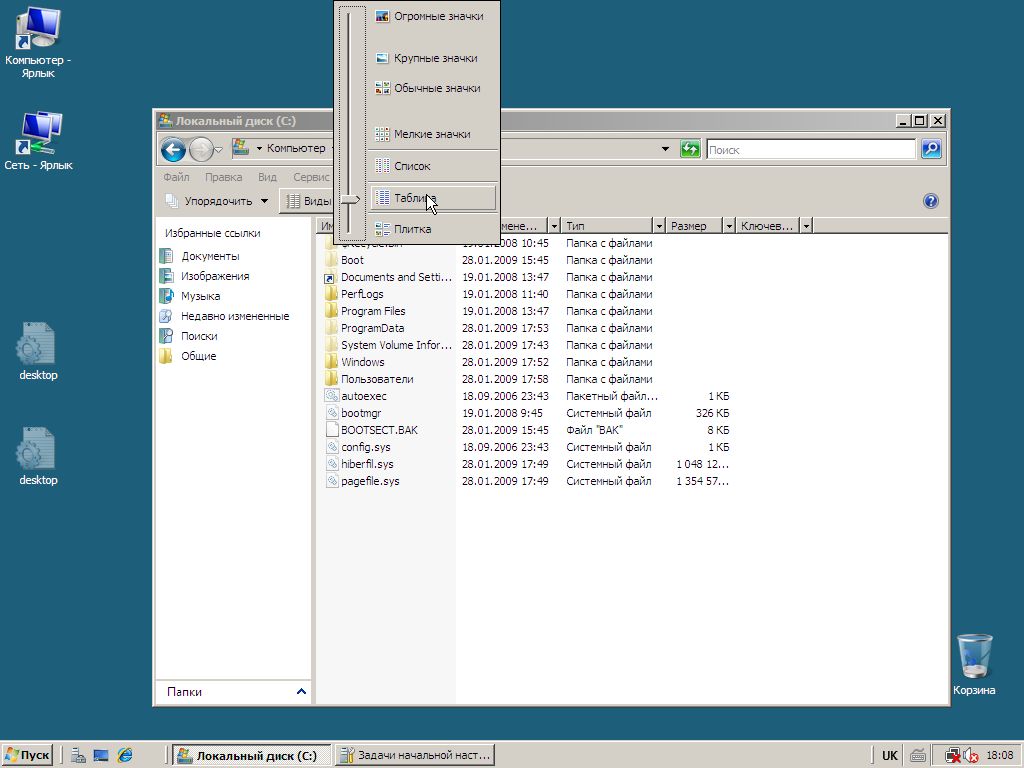This screenshot has width=1024, height=768.
Task: Open the Вид menu
Action: click(267, 177)
